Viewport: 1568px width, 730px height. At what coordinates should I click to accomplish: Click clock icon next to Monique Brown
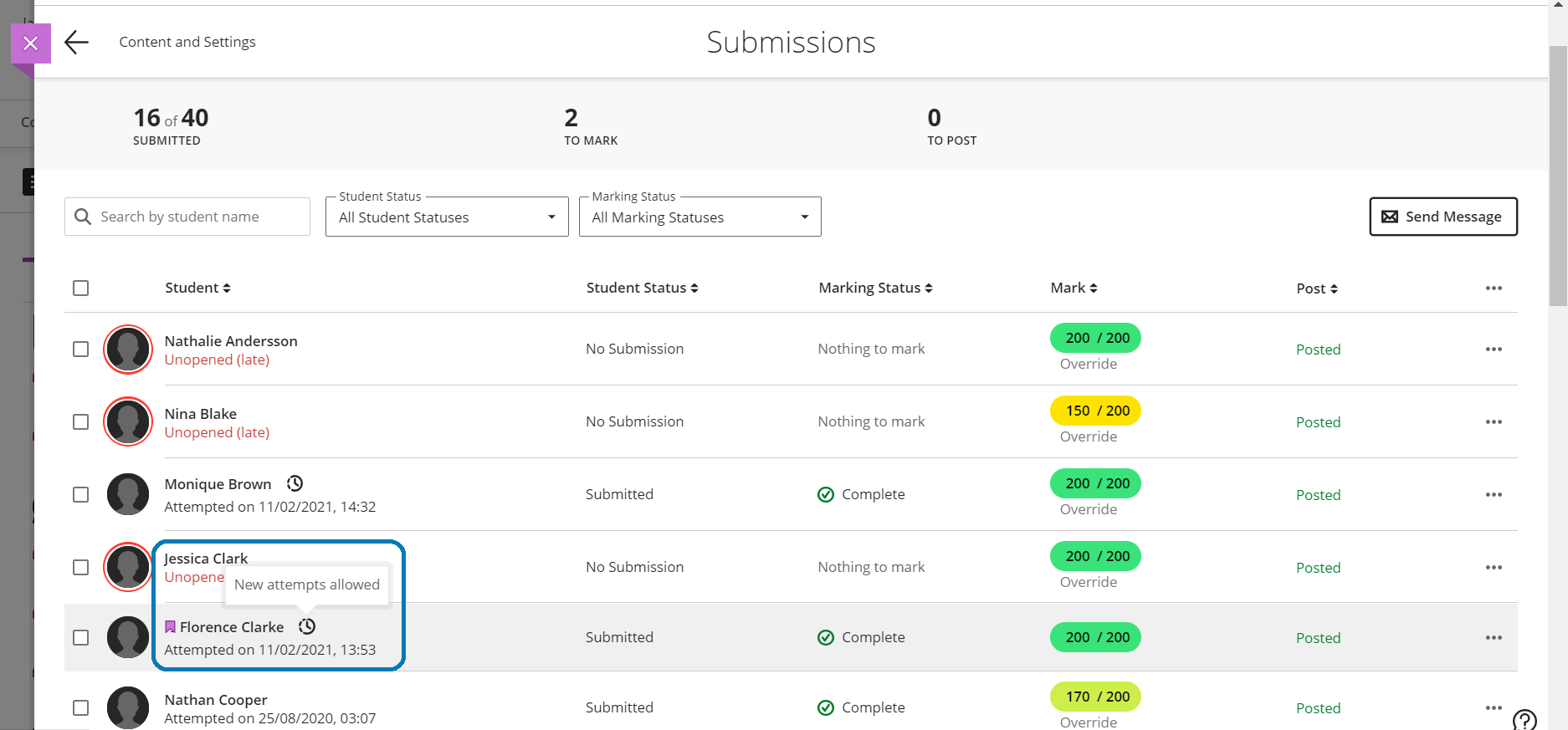tap(295, 483)
